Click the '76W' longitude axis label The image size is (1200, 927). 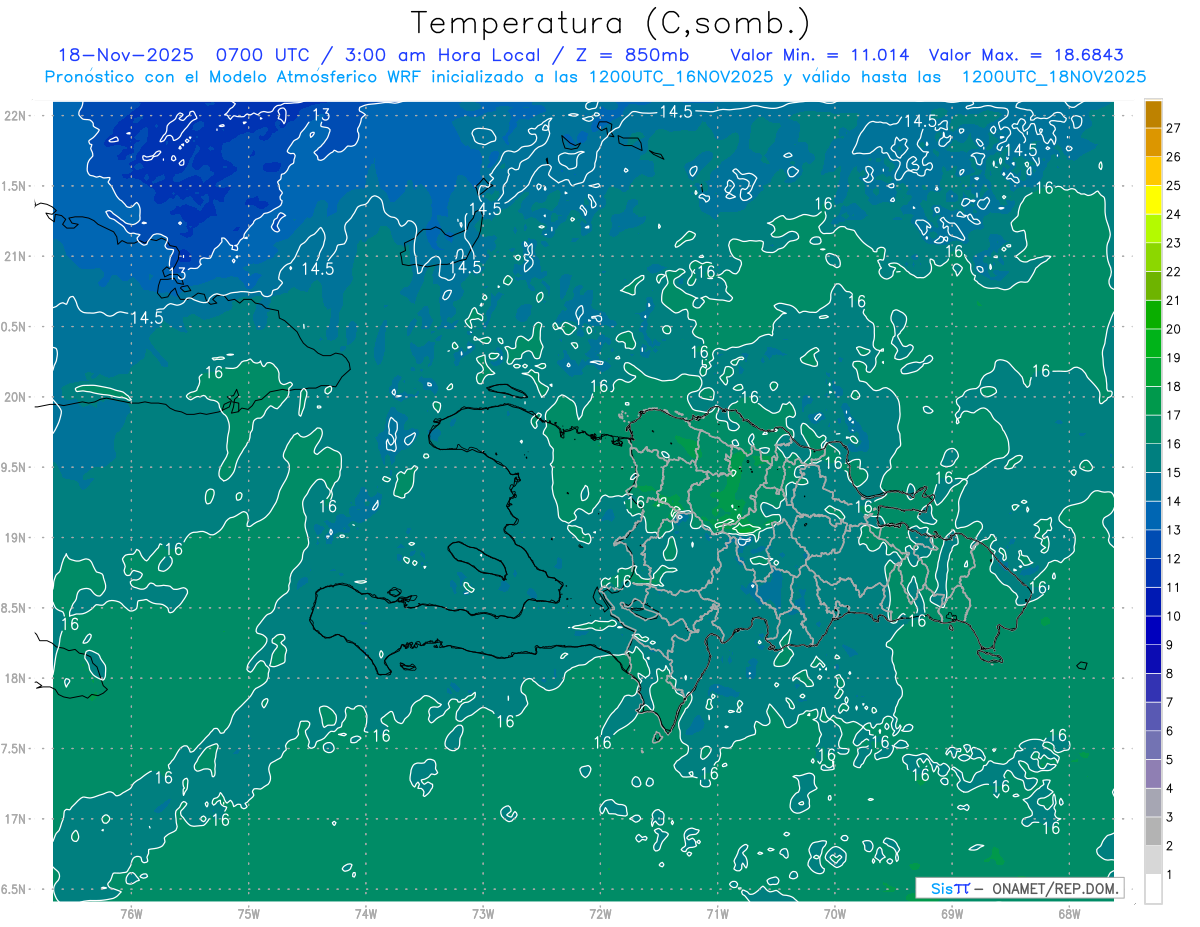(131, 914)
